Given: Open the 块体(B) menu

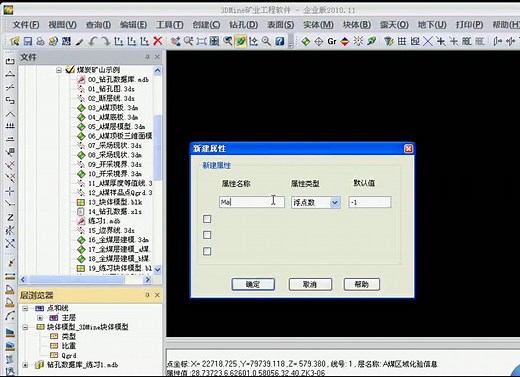Looking at the screenshot, I should (x=357, y=25).
